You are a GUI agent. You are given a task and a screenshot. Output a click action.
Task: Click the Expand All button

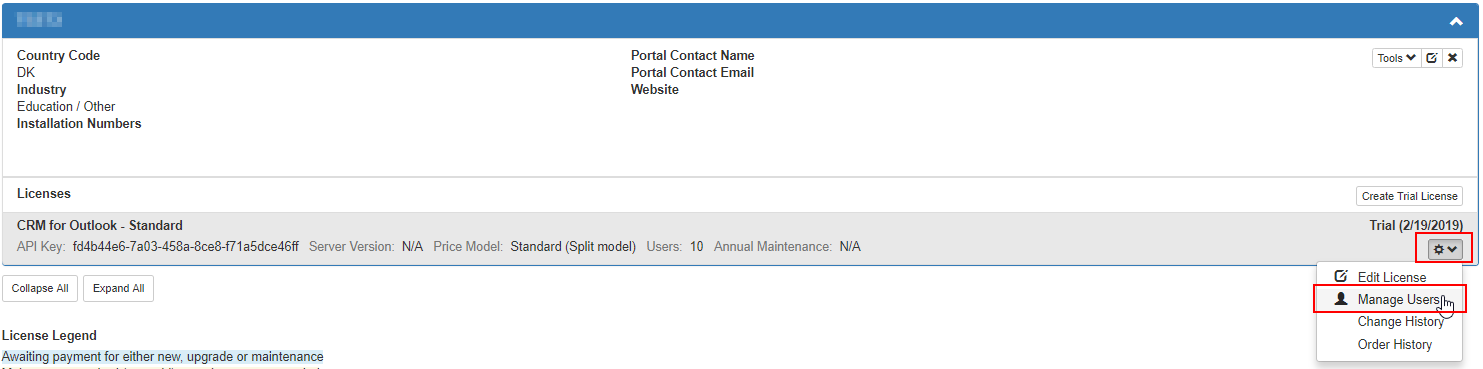point(118,288)
